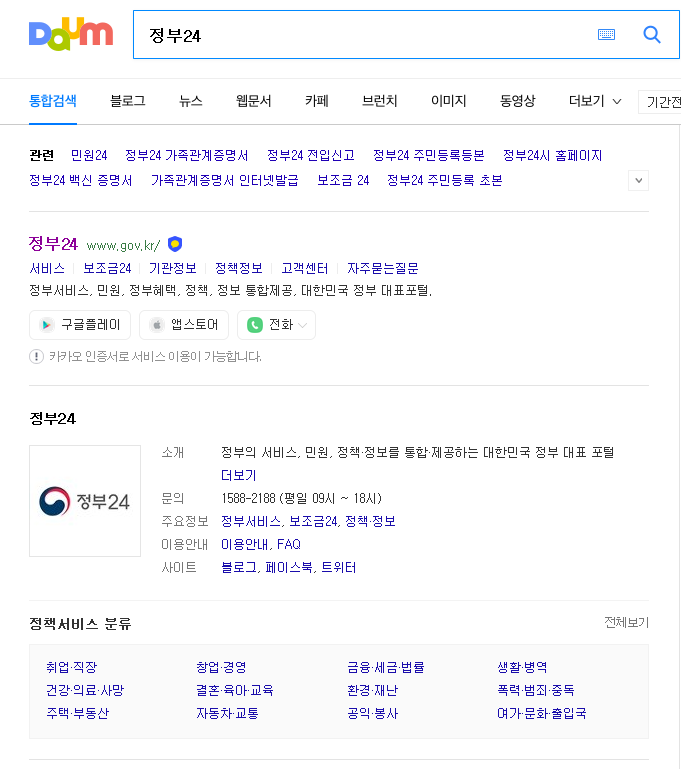Click the 기관정보 sublink
The image size is (681, 769).
(x=173, y=268)
